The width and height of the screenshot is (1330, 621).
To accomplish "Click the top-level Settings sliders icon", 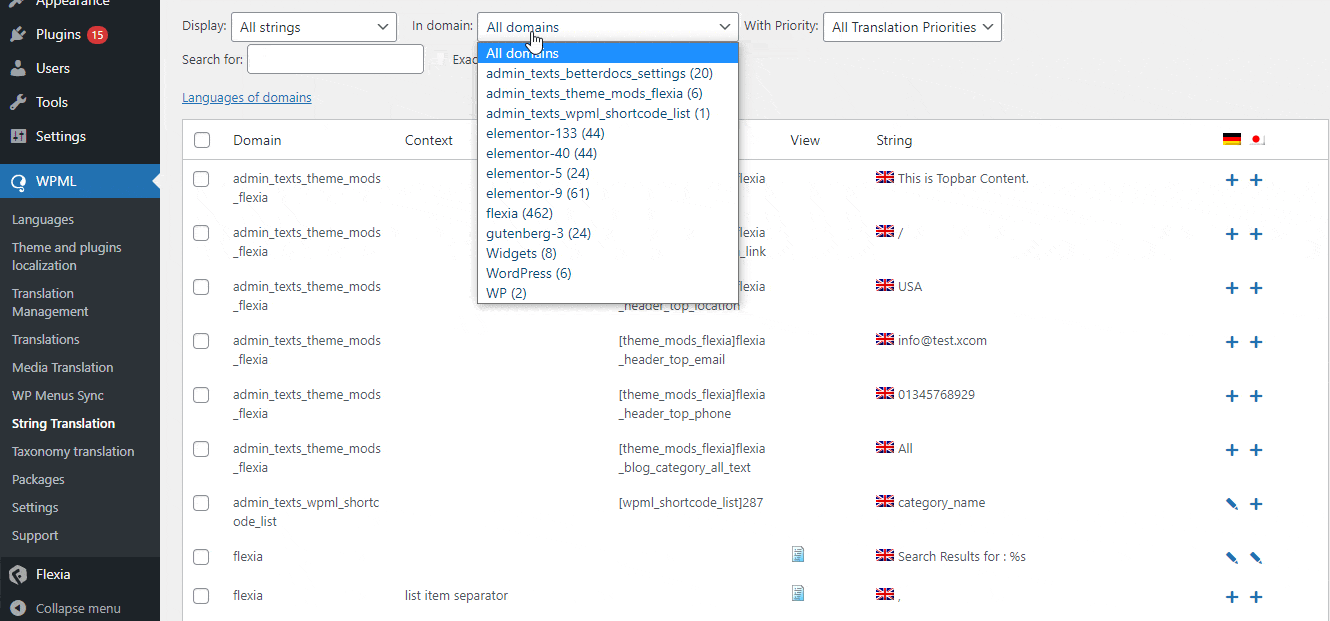I will point(18,137).
